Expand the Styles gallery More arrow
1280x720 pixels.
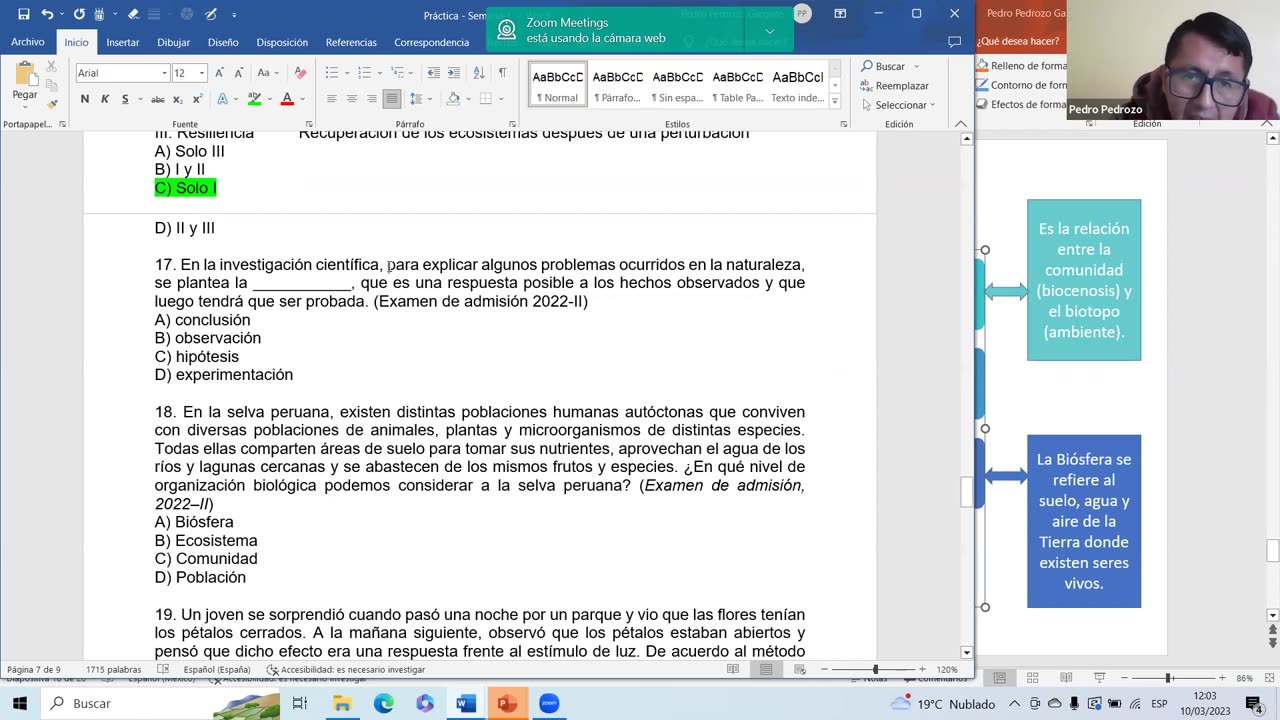835,101
